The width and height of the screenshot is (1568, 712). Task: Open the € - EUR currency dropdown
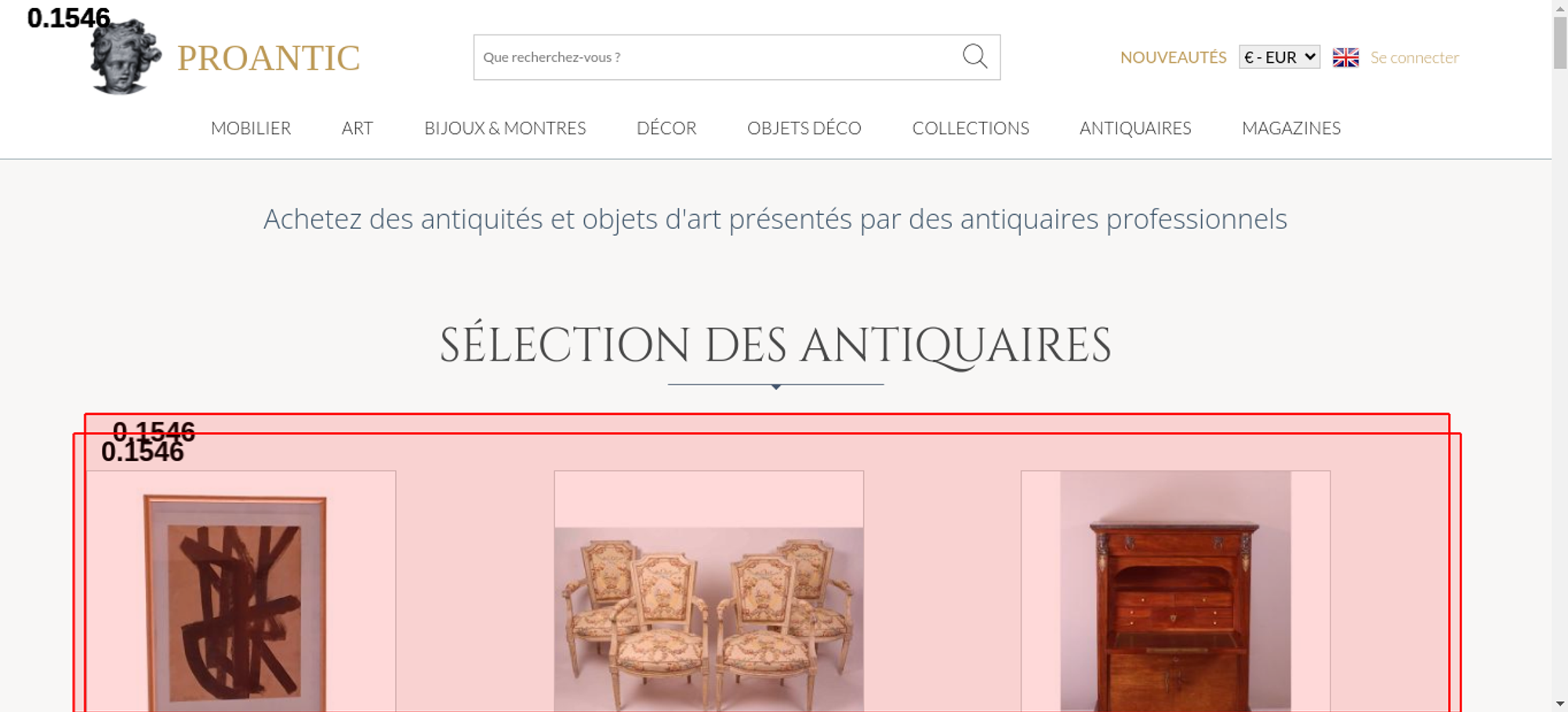[1279, 57]
